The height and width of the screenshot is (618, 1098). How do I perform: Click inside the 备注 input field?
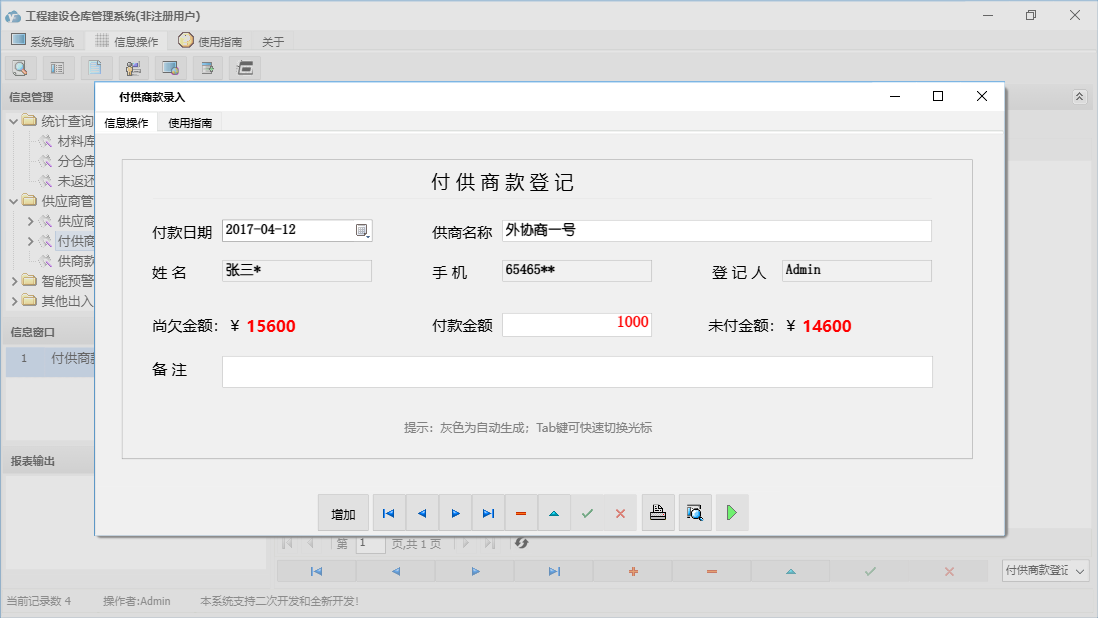pos(575,372)
